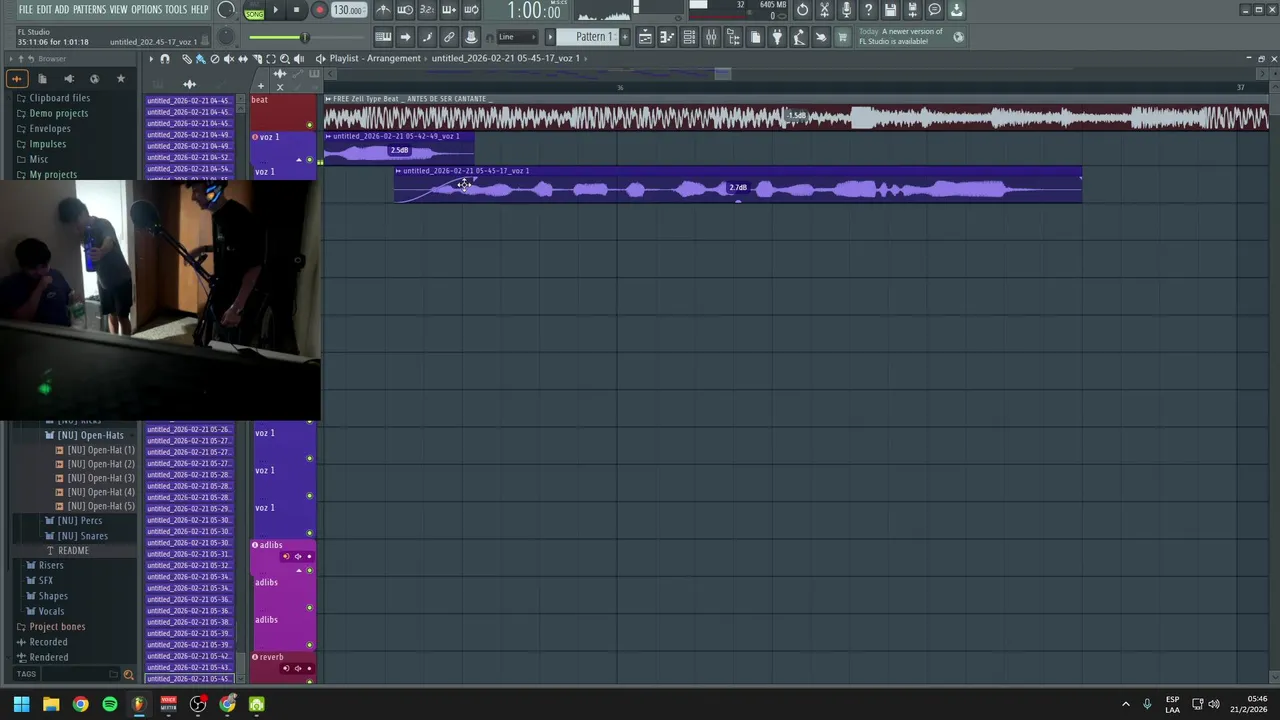Toggle the countdown before recording button

[x=427, y=10]
